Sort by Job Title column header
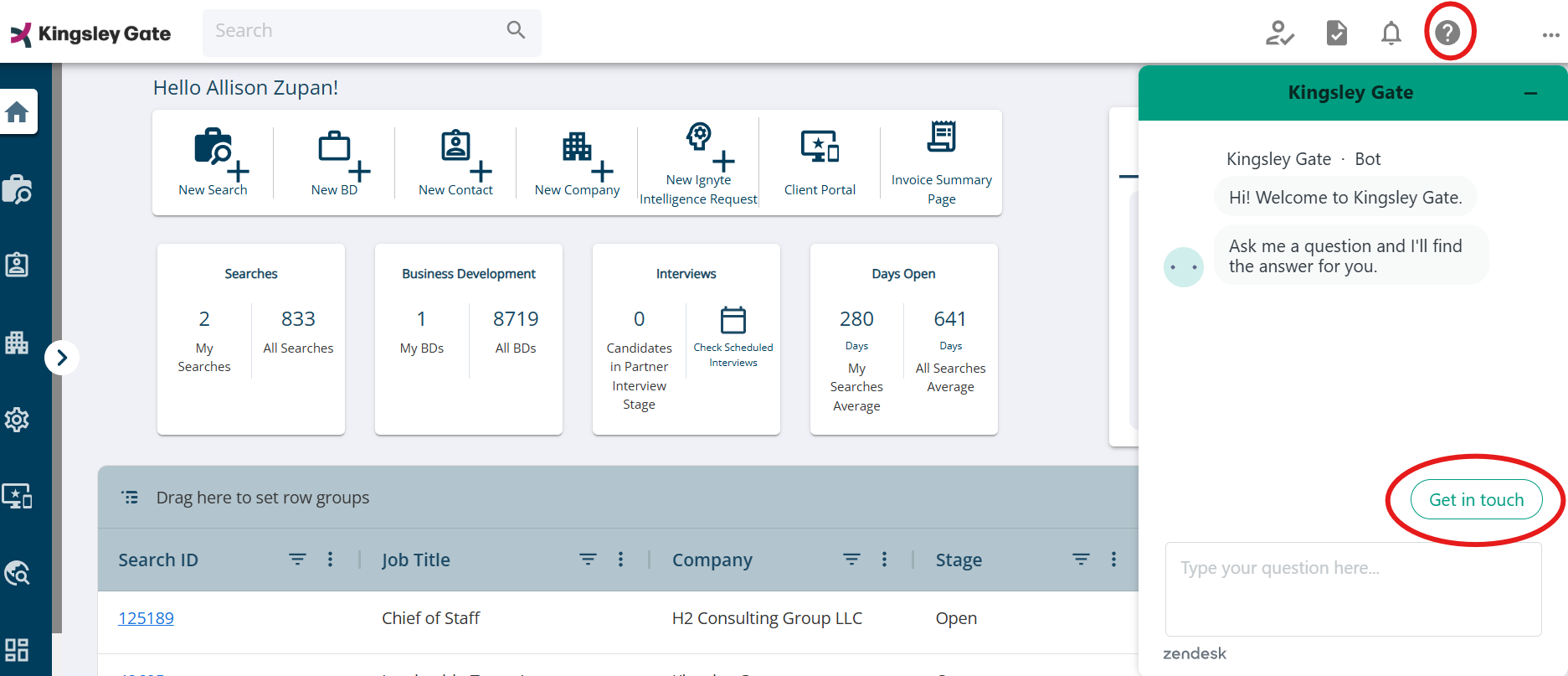This screenshot has width=1568, height=676. pyautogui.click(x=416, y=560)
